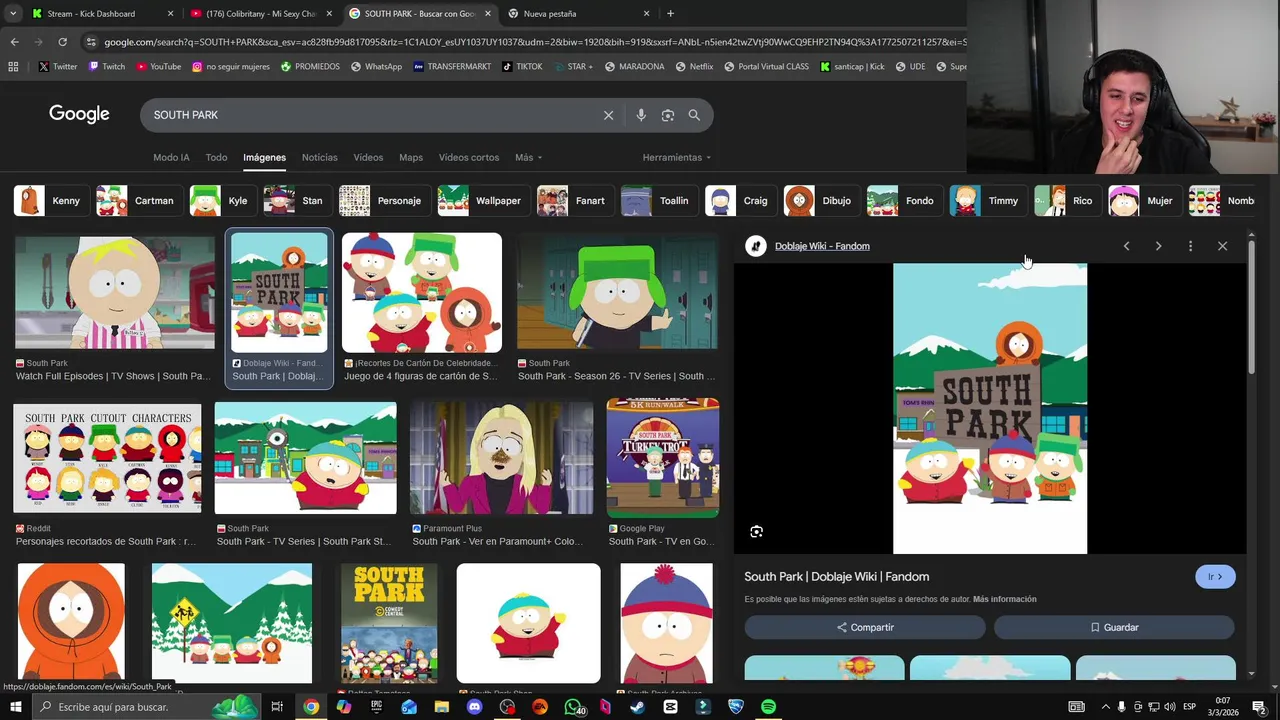Reload the page with the refresh icon
Viewport: 1280px width, 720px height.
point(62,42)
